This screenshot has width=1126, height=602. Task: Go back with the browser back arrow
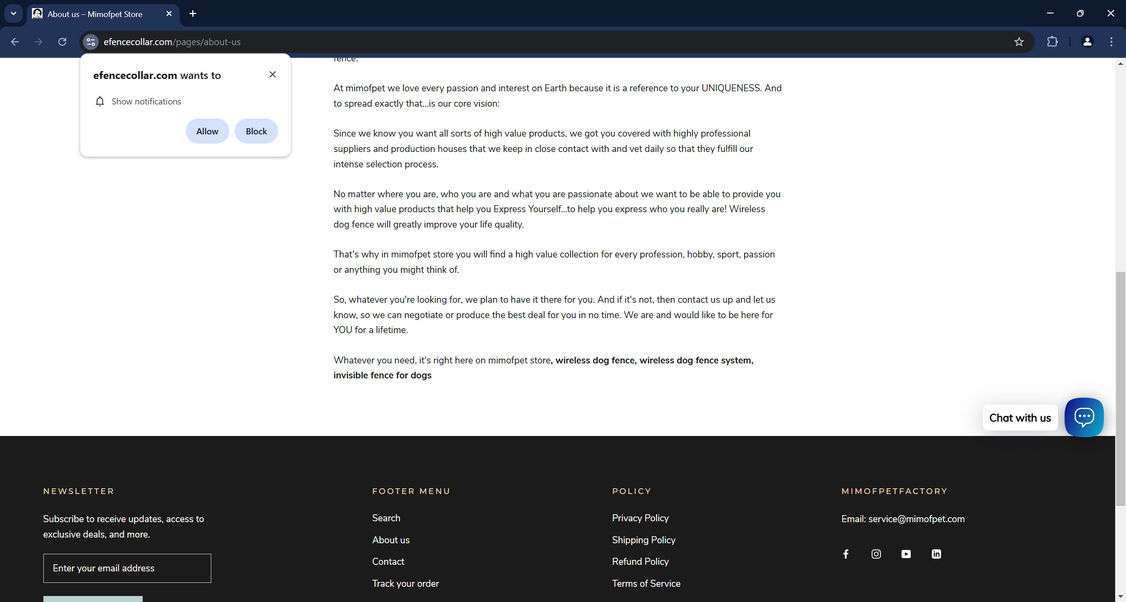(x=15, y=42)
